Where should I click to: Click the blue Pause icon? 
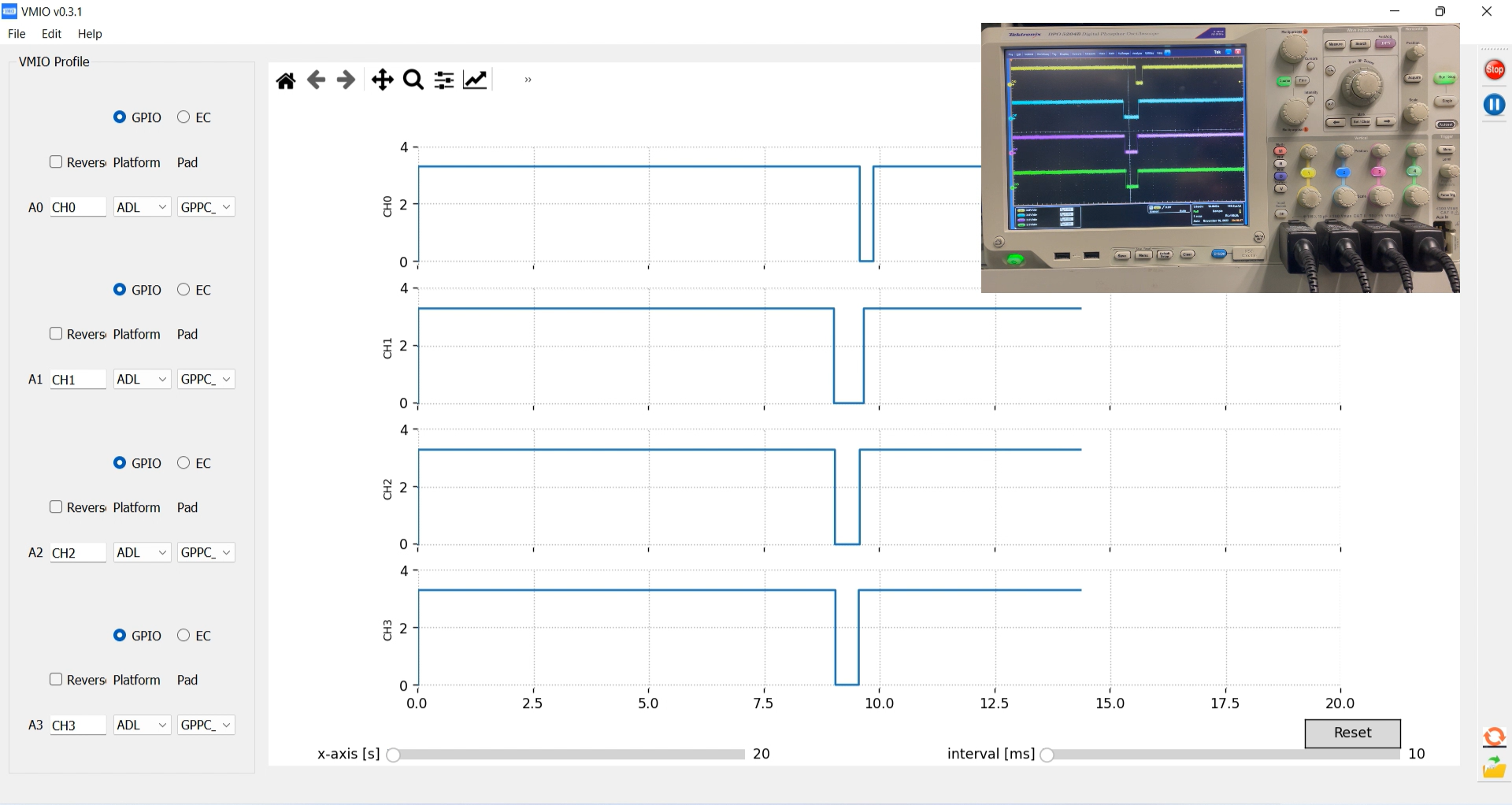[1494, 105]
